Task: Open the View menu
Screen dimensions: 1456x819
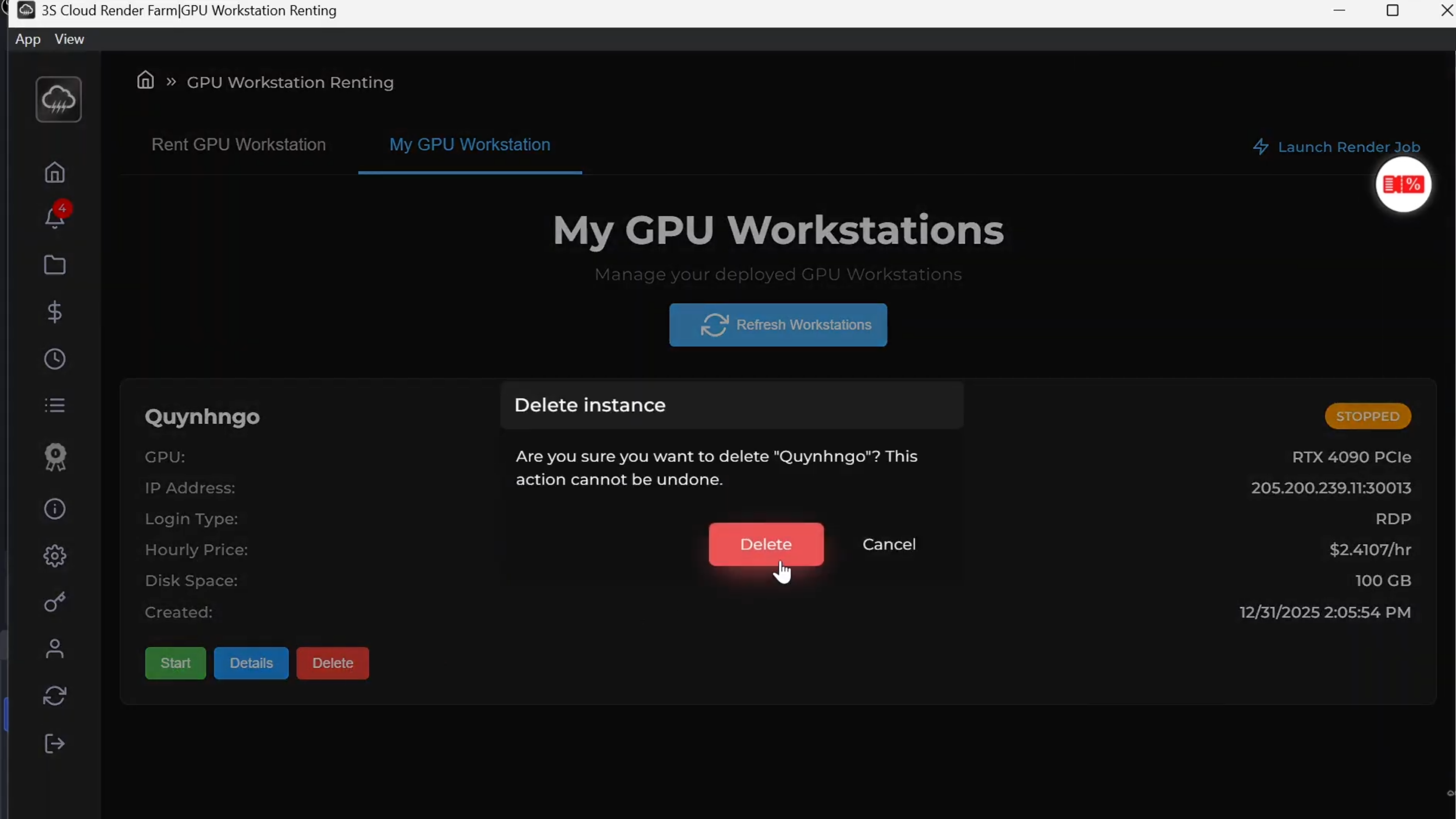Action: [x=69, y=39]
